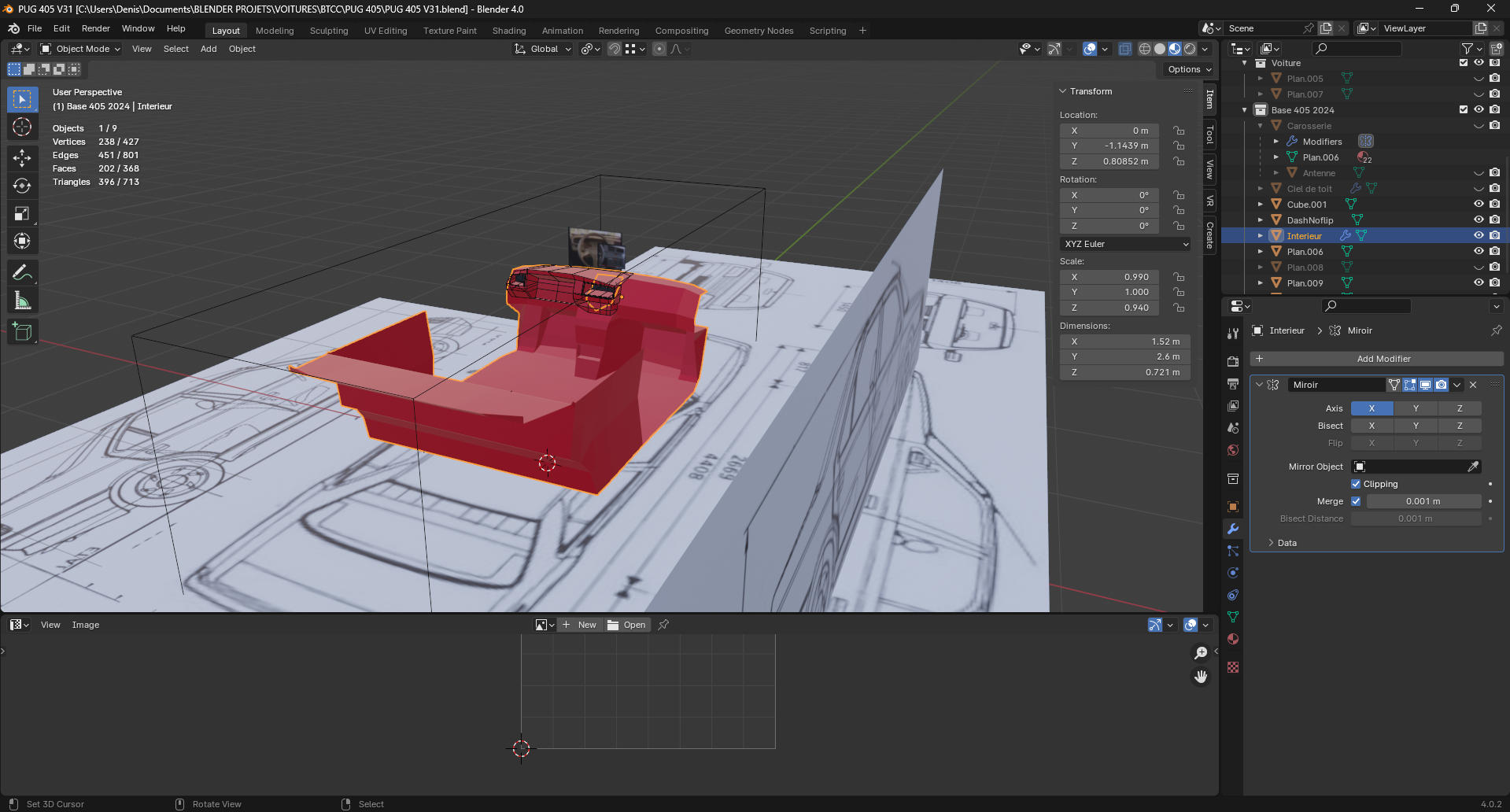1510x812 pixels.
Task: Select the 3D Cursor tool
Action: [22, 127]
